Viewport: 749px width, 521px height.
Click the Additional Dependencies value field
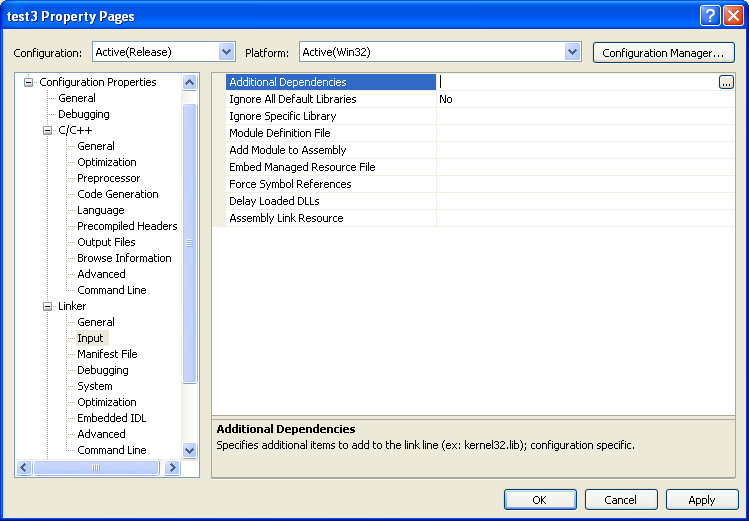click(x=575, y=82)
